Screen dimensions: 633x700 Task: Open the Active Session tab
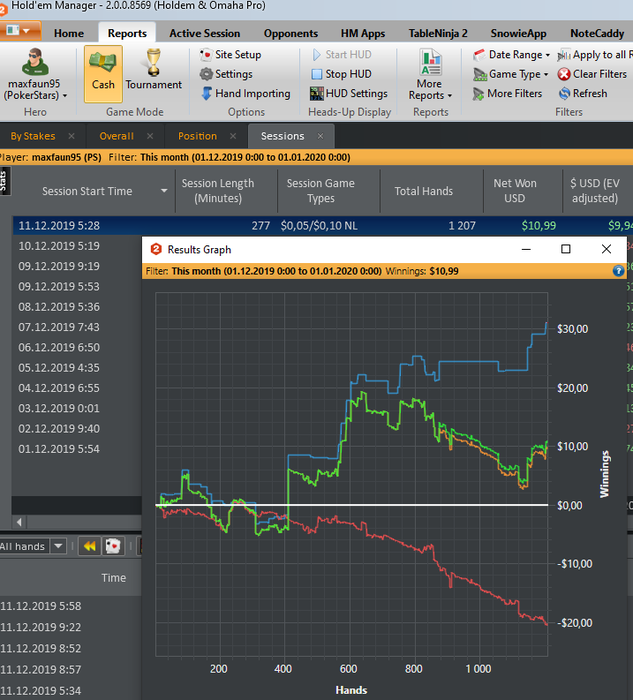point(204,33)
